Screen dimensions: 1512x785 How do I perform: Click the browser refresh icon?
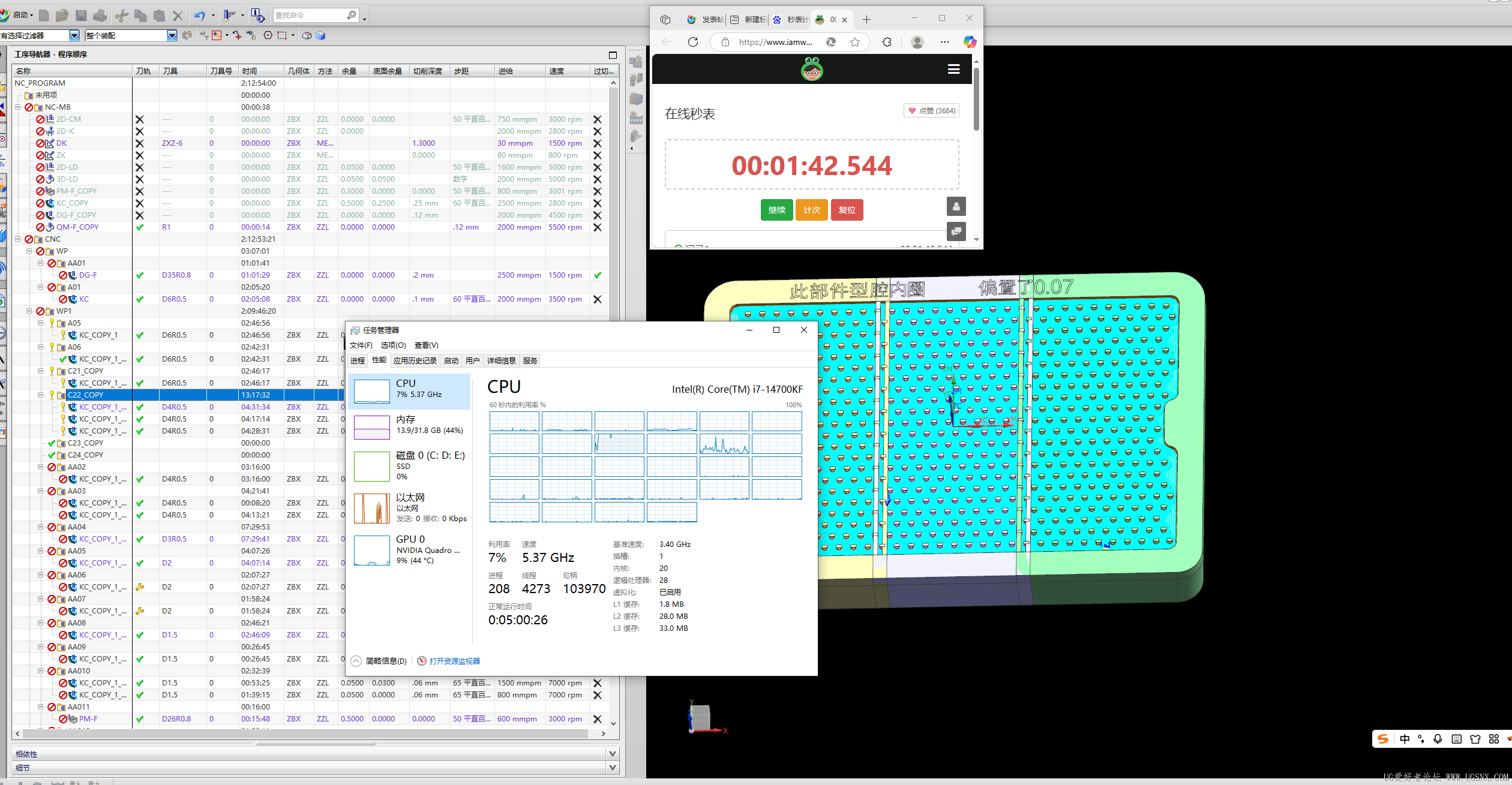pos(693,42)
